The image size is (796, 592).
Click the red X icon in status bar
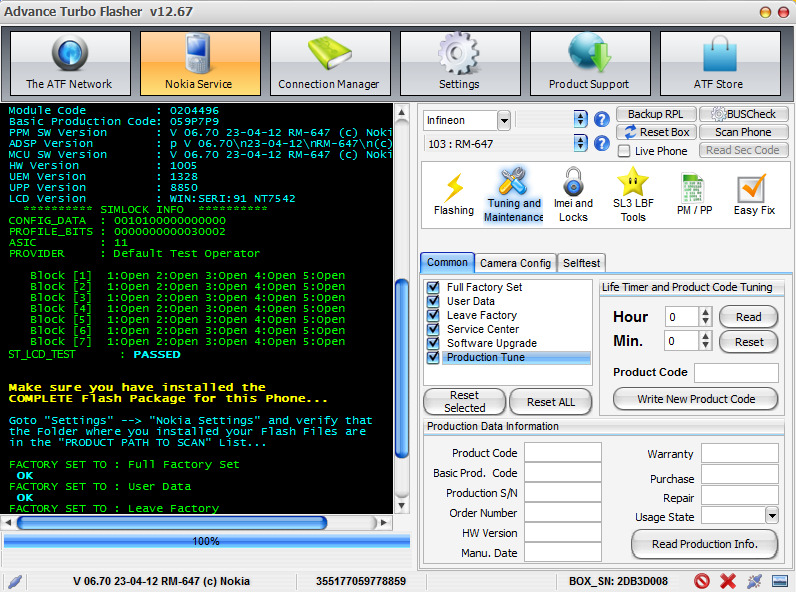coord(728,581)
